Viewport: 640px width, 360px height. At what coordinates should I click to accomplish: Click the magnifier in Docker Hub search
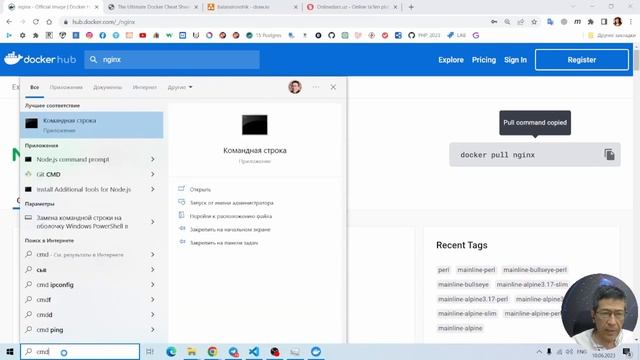tap(93, 60)
